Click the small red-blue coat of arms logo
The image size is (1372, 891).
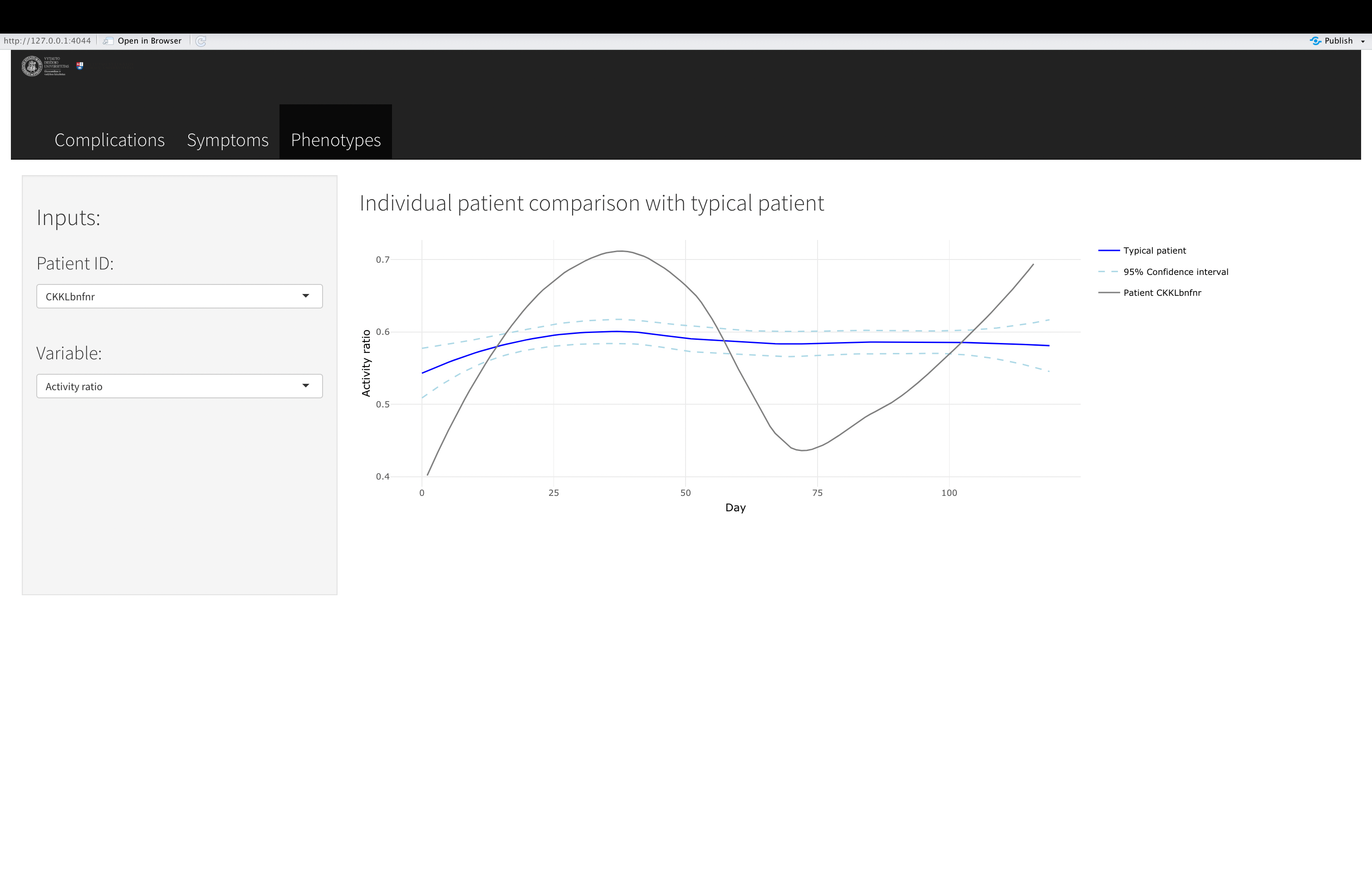point(80,66)
